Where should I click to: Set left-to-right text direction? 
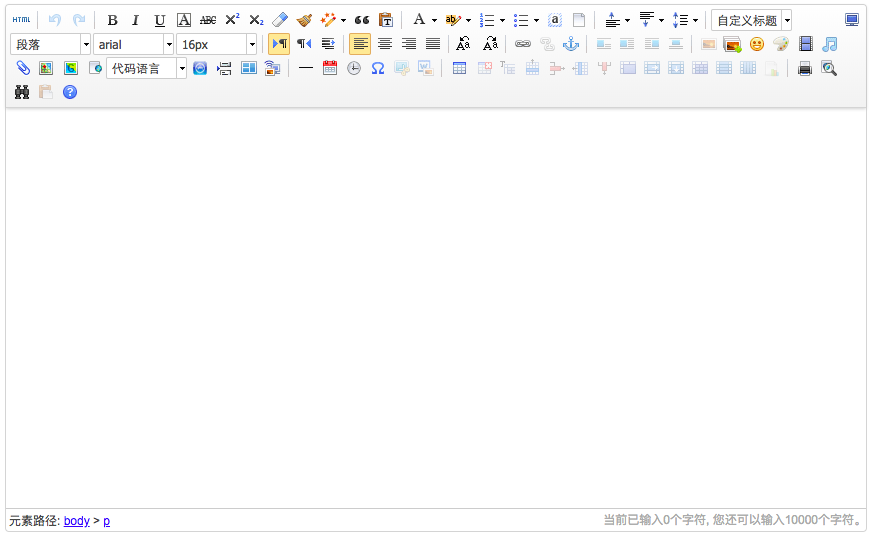279,44
